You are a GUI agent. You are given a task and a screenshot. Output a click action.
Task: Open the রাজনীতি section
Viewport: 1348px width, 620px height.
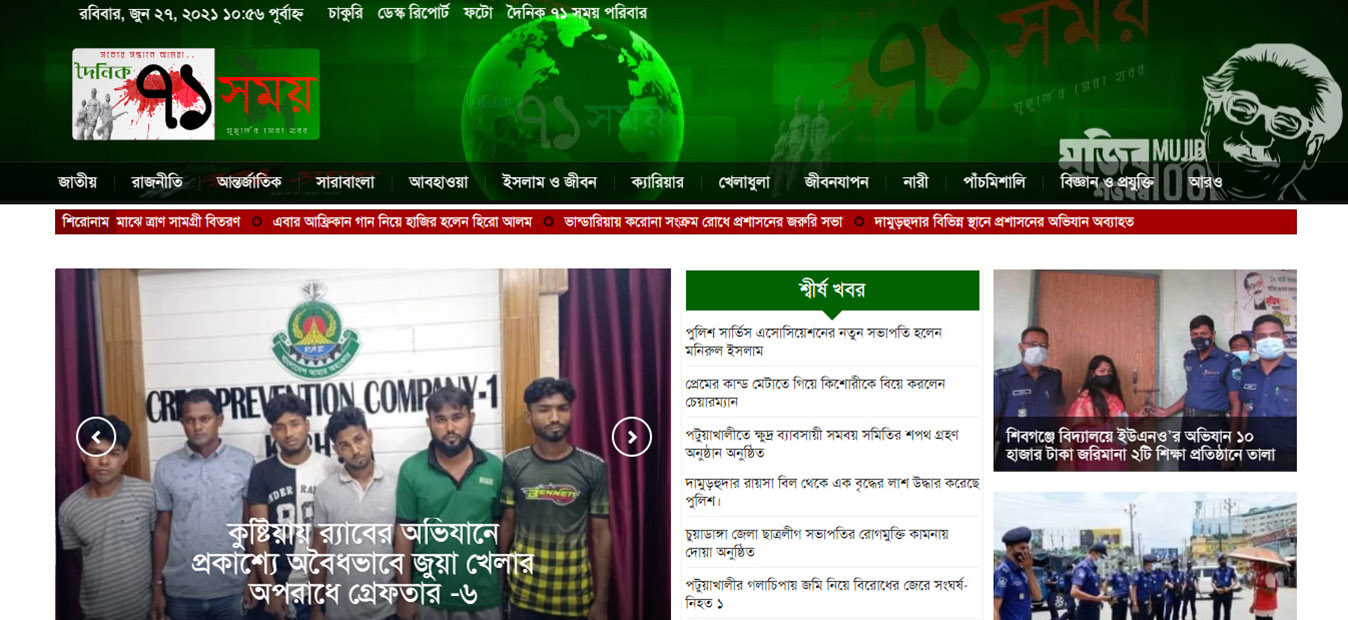pyautogui.click(x=157, y=182)
